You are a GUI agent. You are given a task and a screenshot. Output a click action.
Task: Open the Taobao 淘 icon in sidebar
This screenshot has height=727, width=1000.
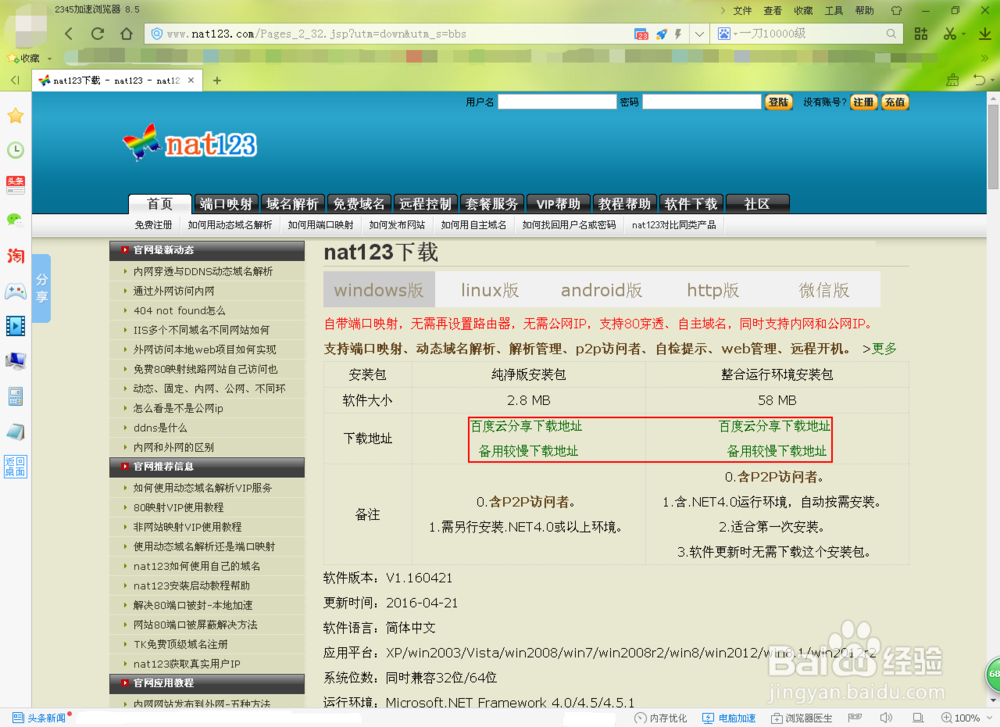(15, 256)
